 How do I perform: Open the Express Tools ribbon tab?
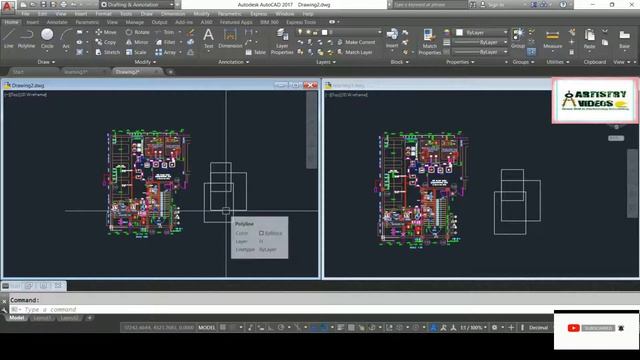point(301,22)
